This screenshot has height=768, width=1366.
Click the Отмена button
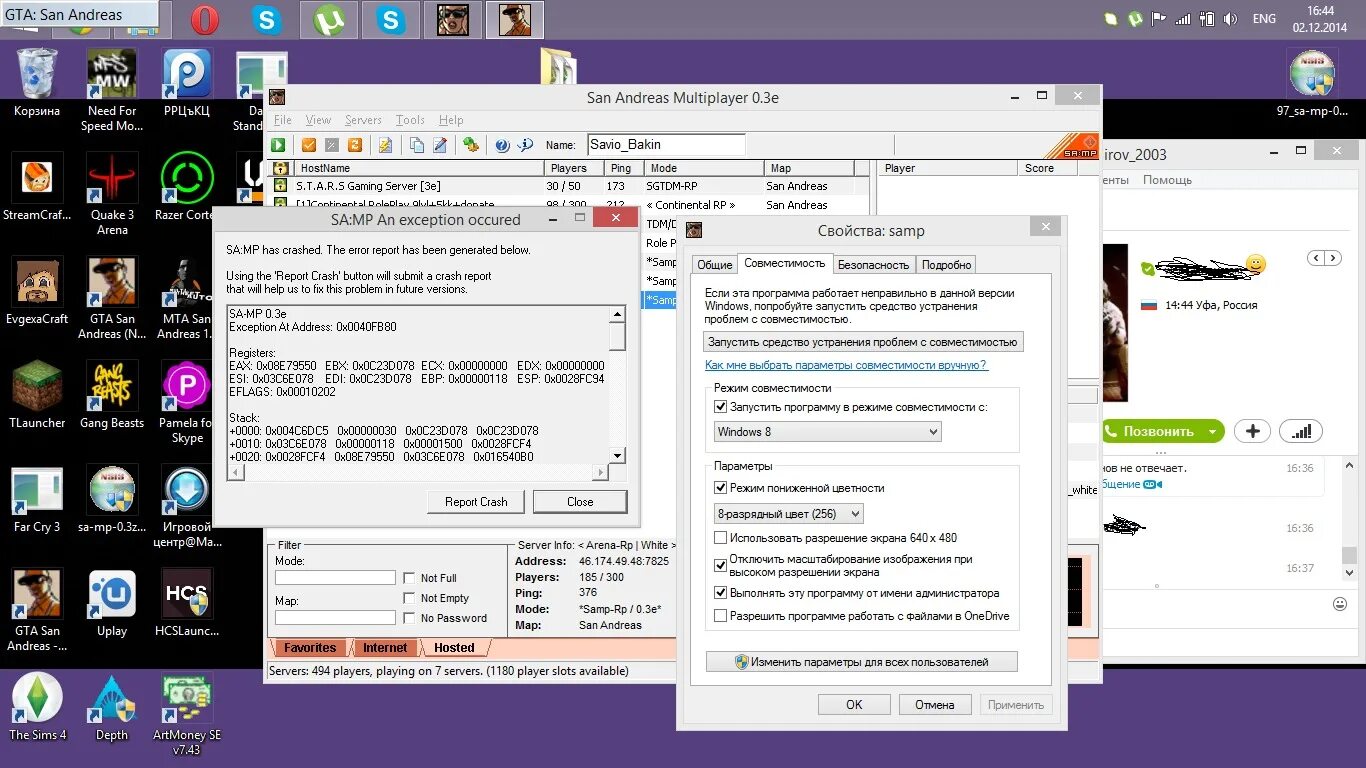(934, 704)
